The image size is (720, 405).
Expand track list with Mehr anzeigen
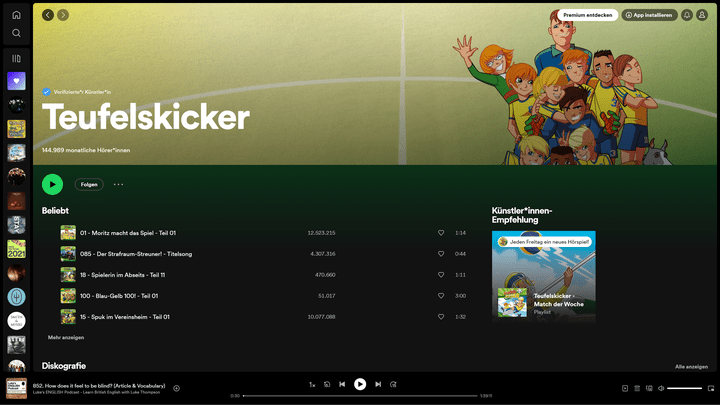point(66,338)
